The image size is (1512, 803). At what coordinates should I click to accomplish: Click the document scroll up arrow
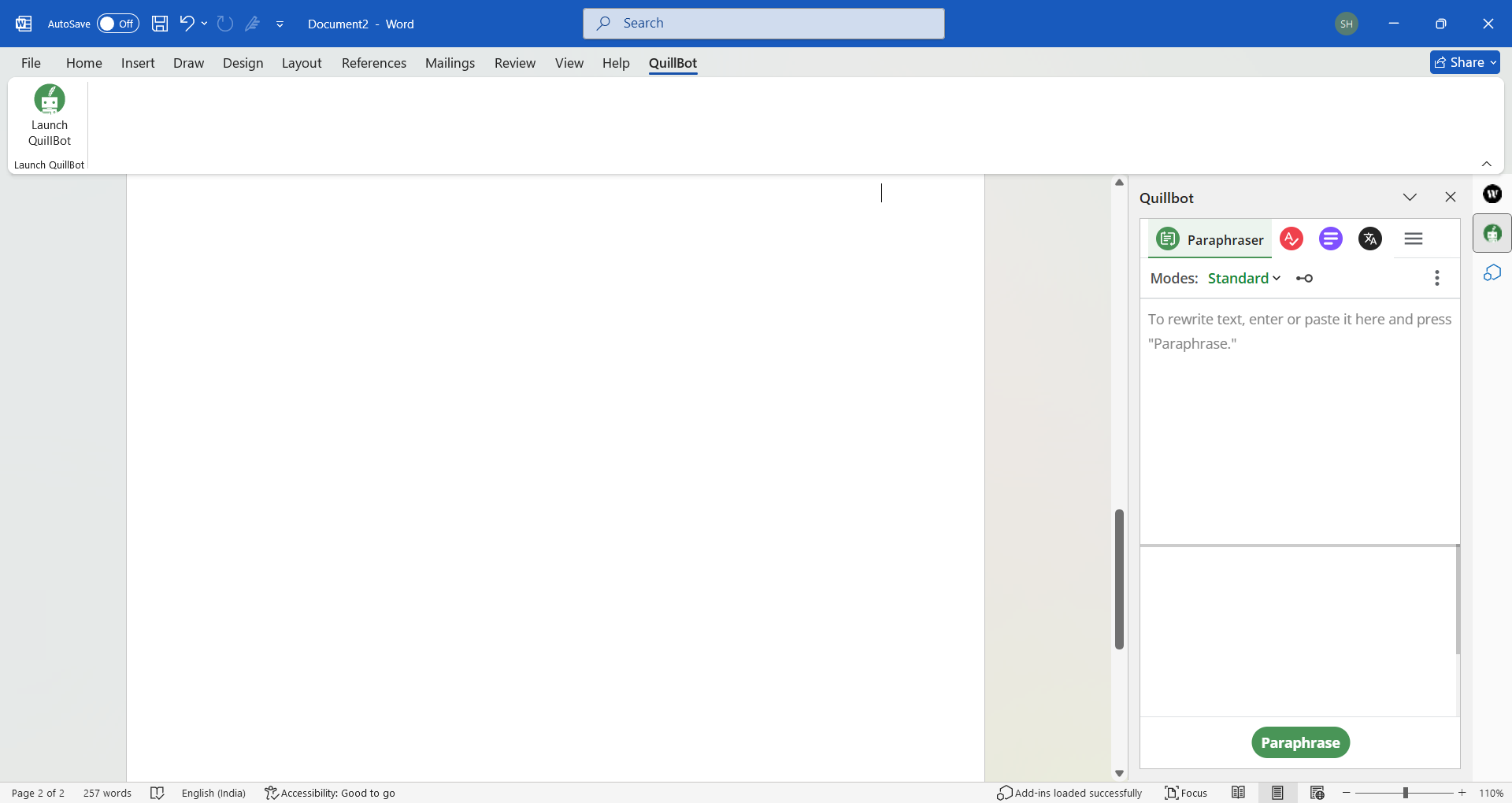coord(1119,183)
